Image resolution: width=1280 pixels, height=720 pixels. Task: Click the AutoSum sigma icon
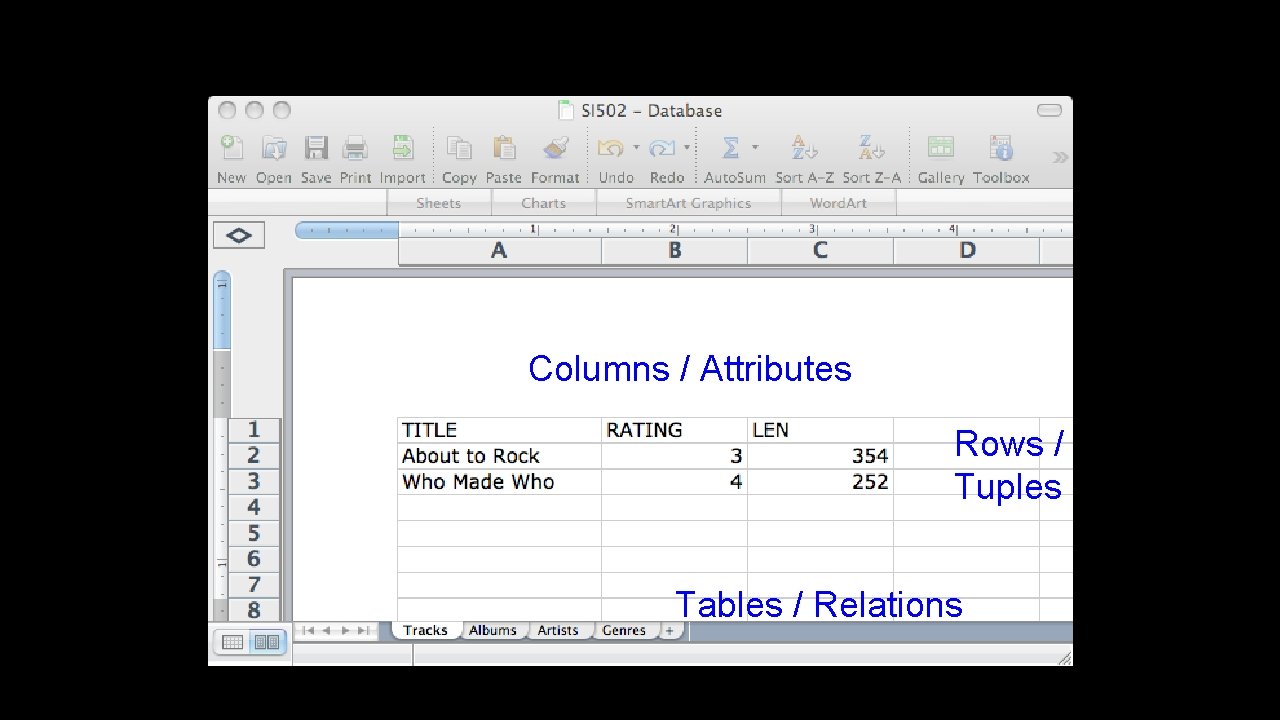click(731, 148)
